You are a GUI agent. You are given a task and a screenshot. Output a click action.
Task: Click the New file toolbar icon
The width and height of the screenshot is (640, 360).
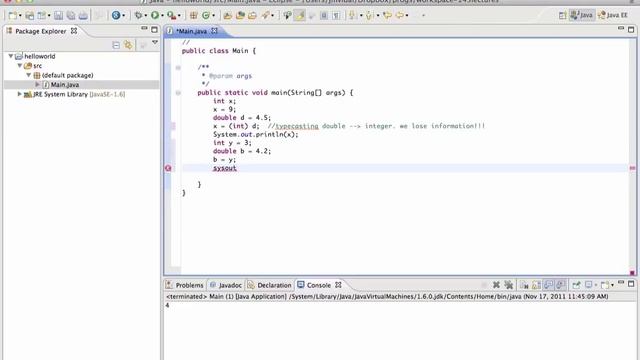click(13, 16)
